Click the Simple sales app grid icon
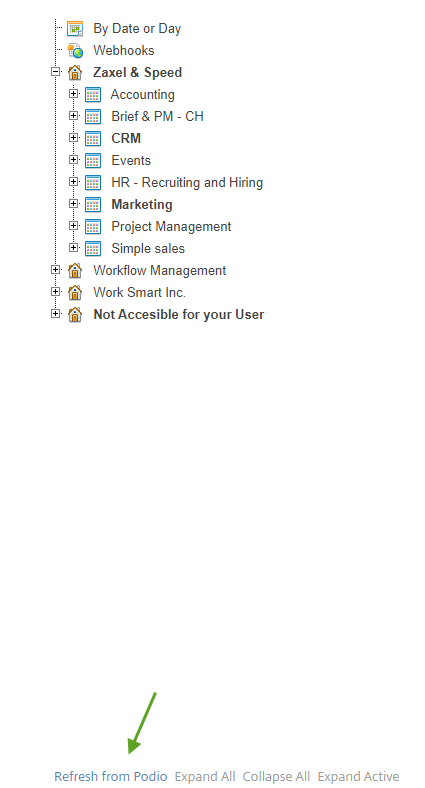425x788 pixels. pos(93,249)
